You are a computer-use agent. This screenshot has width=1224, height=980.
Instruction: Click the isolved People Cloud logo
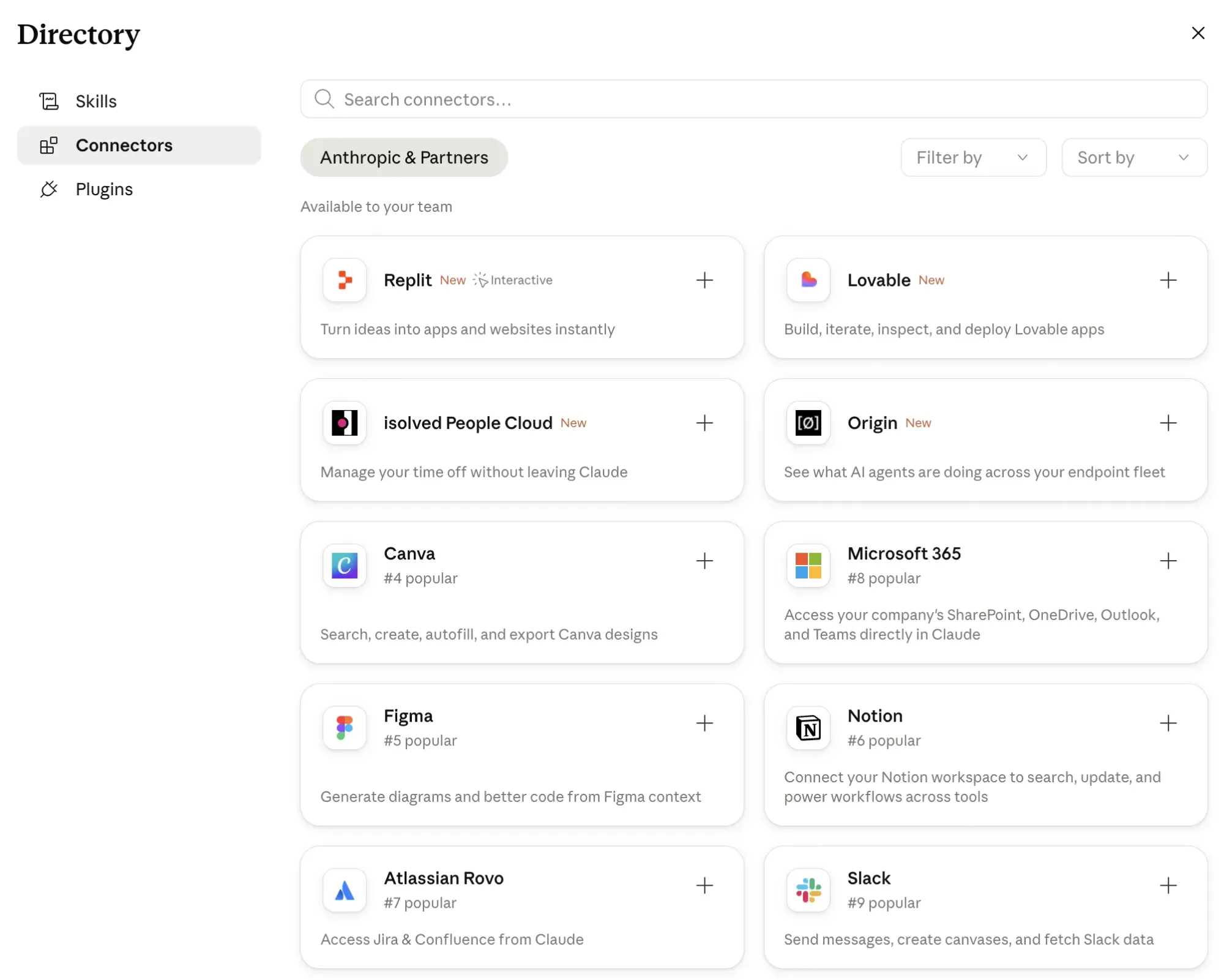click(x=345, y=423)
